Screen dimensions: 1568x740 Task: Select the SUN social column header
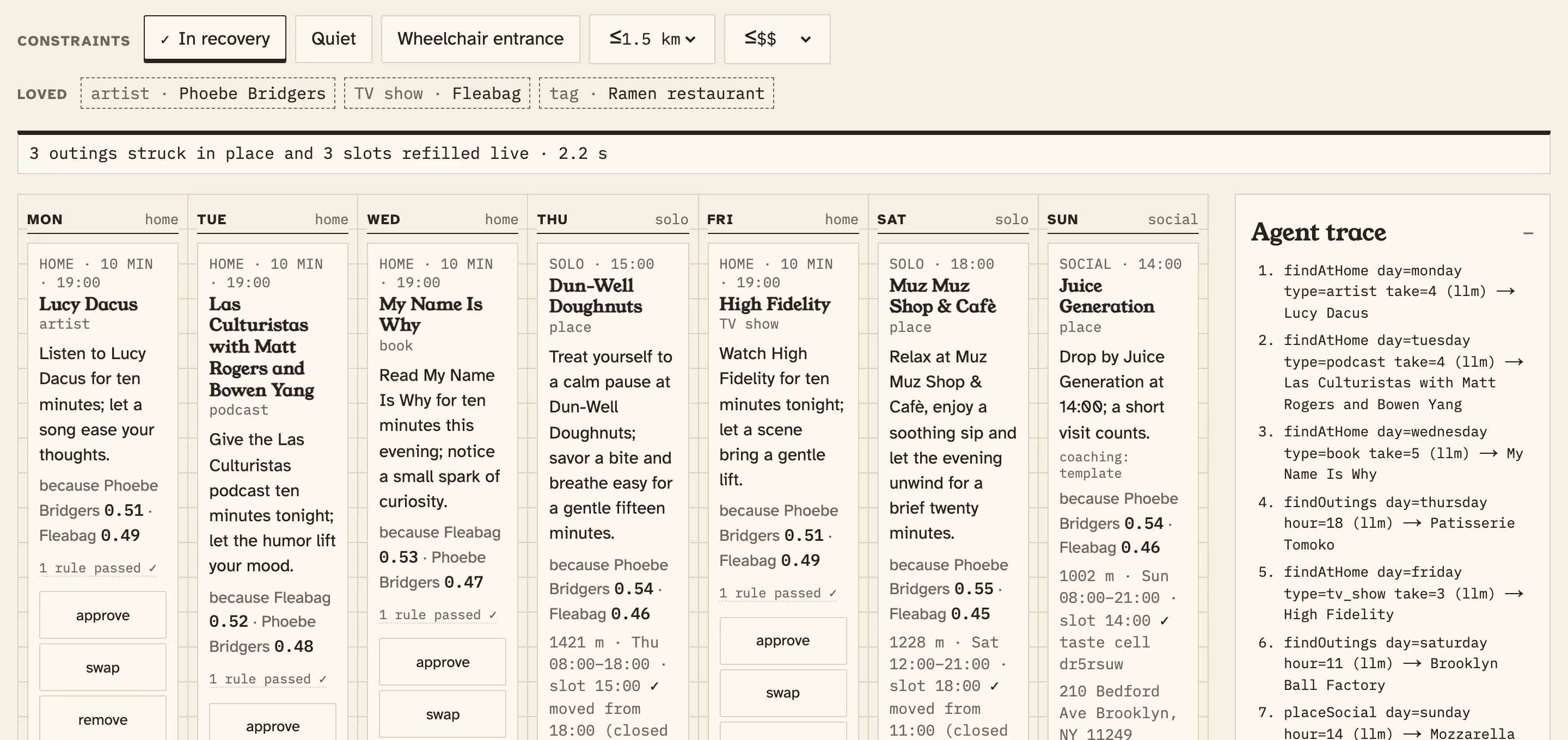1123,220
